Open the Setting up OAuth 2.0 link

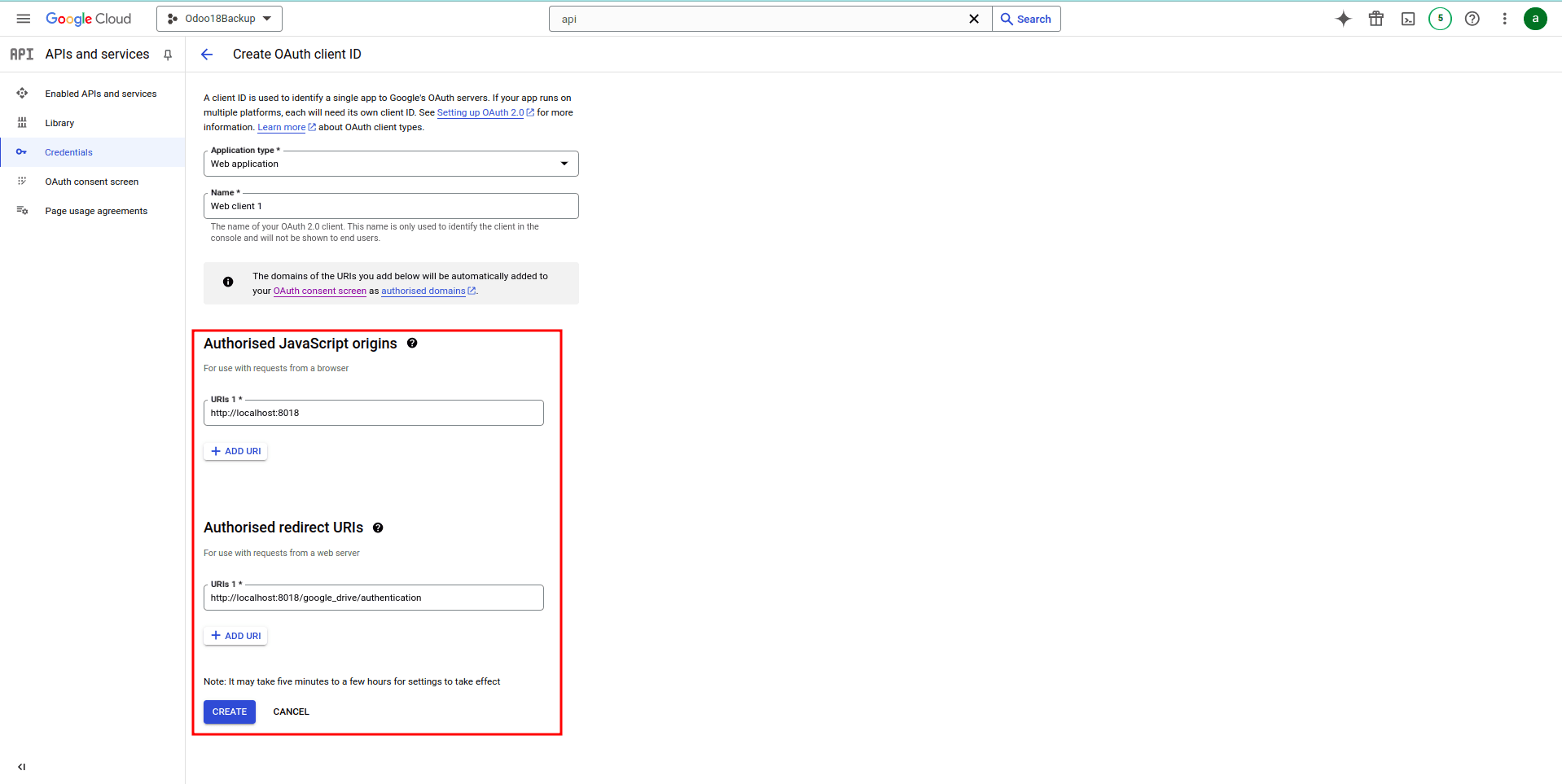(x=480, y=112)
